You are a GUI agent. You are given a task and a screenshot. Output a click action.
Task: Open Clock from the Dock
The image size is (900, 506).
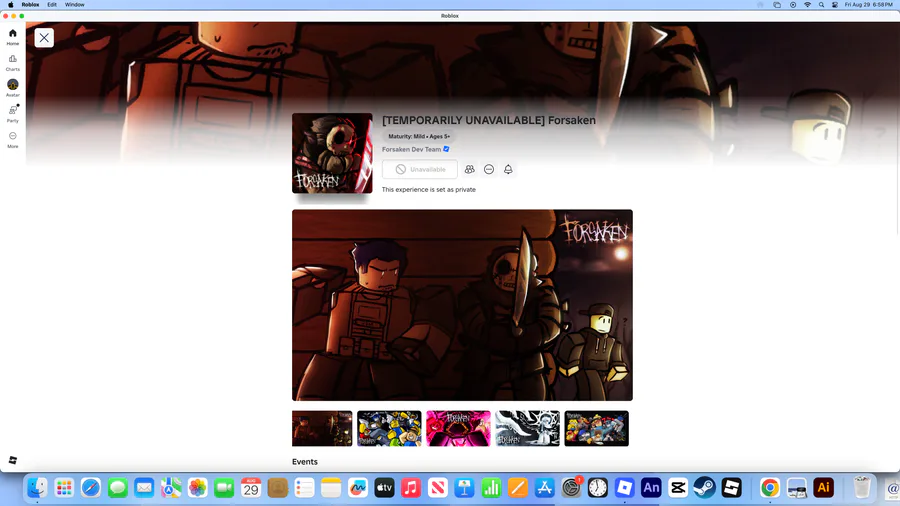click(x=598, y=488)
